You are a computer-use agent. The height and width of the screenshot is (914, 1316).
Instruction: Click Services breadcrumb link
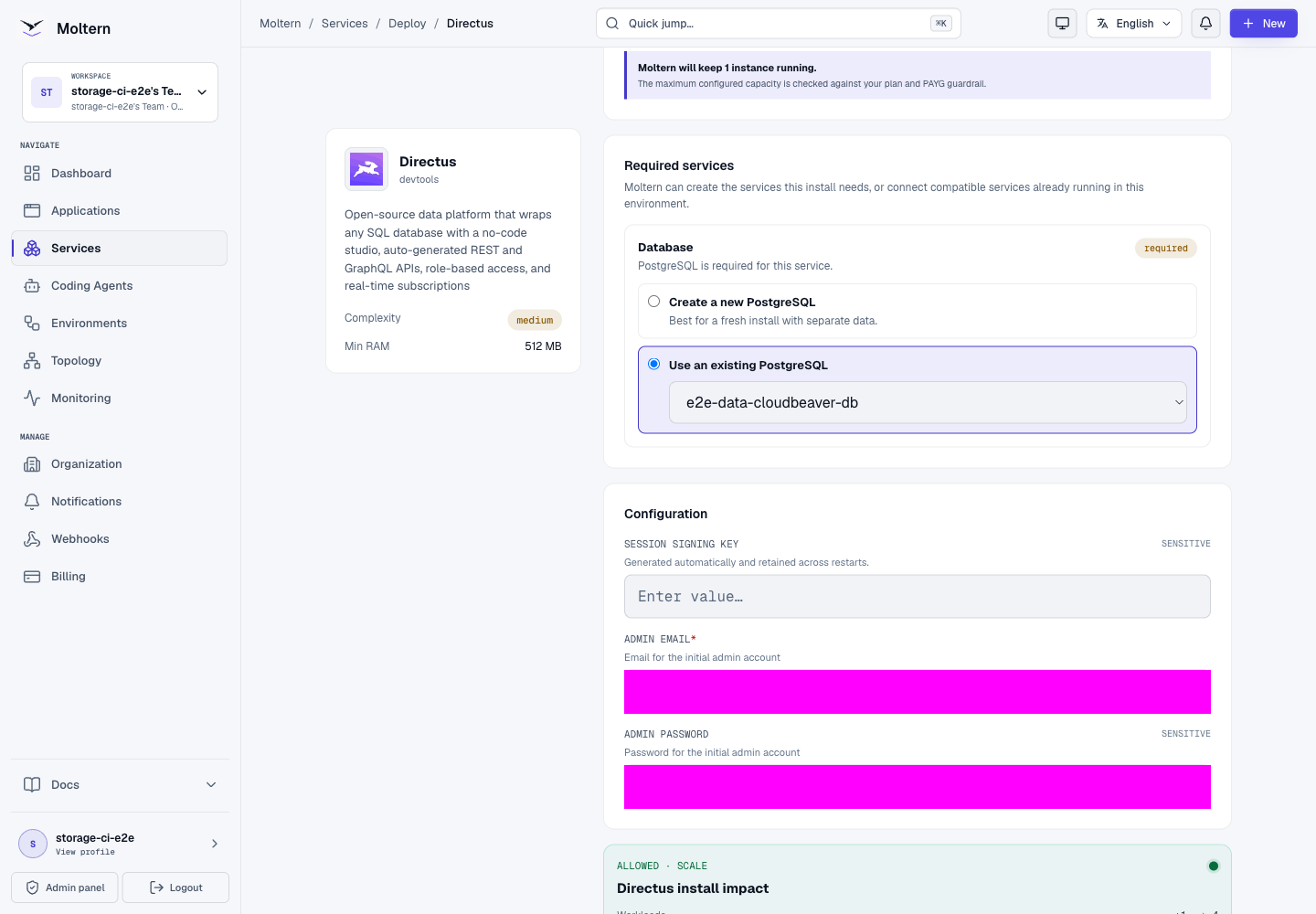coord(345,24)
